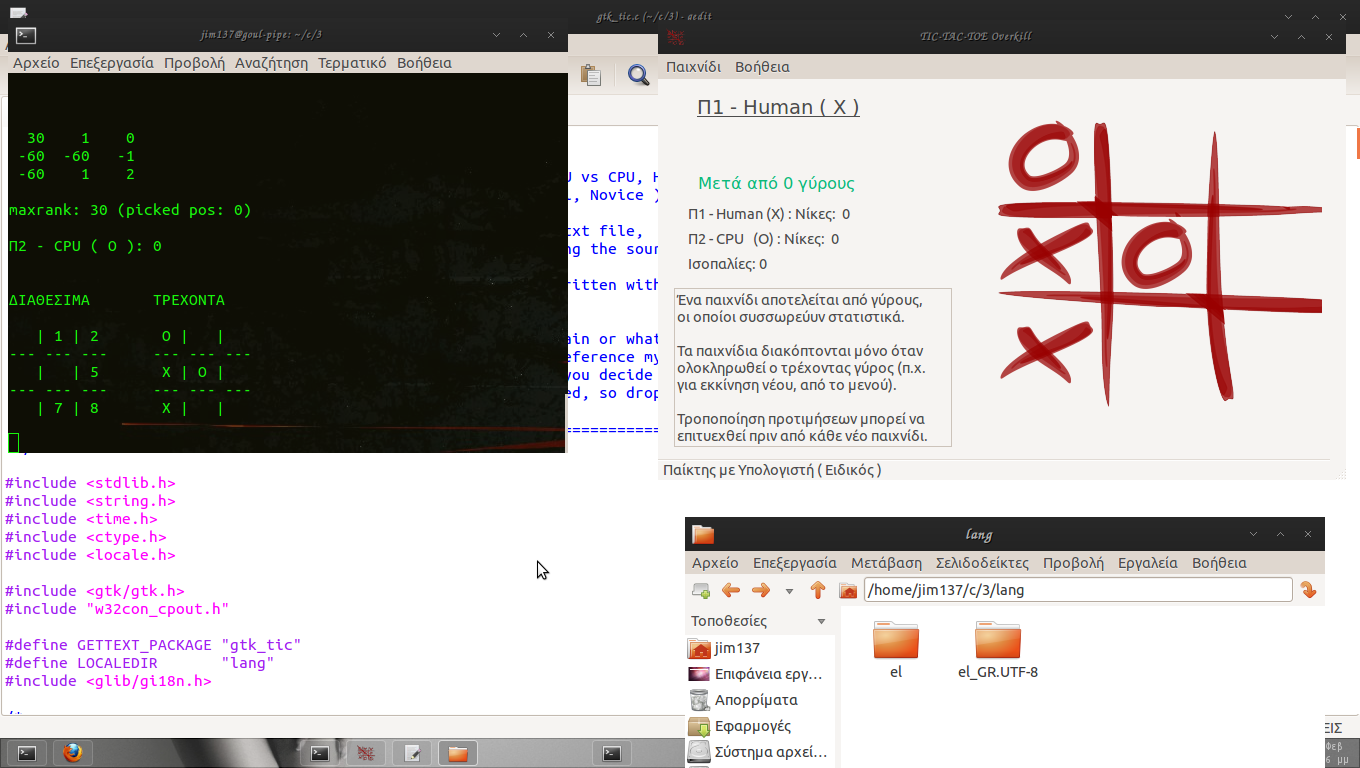Image resolution: width=1360 pixels, height=768 pixels.
Task: Click the Back arrow in file manager
Action: coord(731,590)
